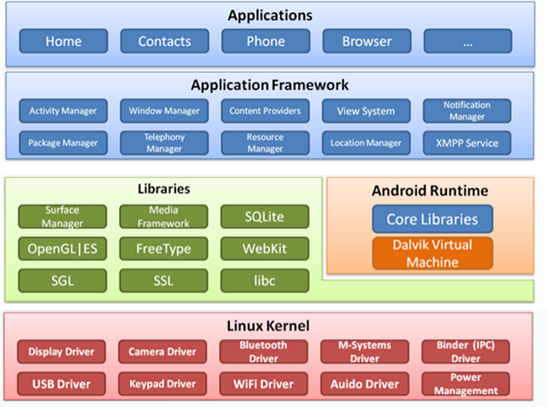Click the Auido Driver box
Screen dimensions: 548x407
click(365, 384)
